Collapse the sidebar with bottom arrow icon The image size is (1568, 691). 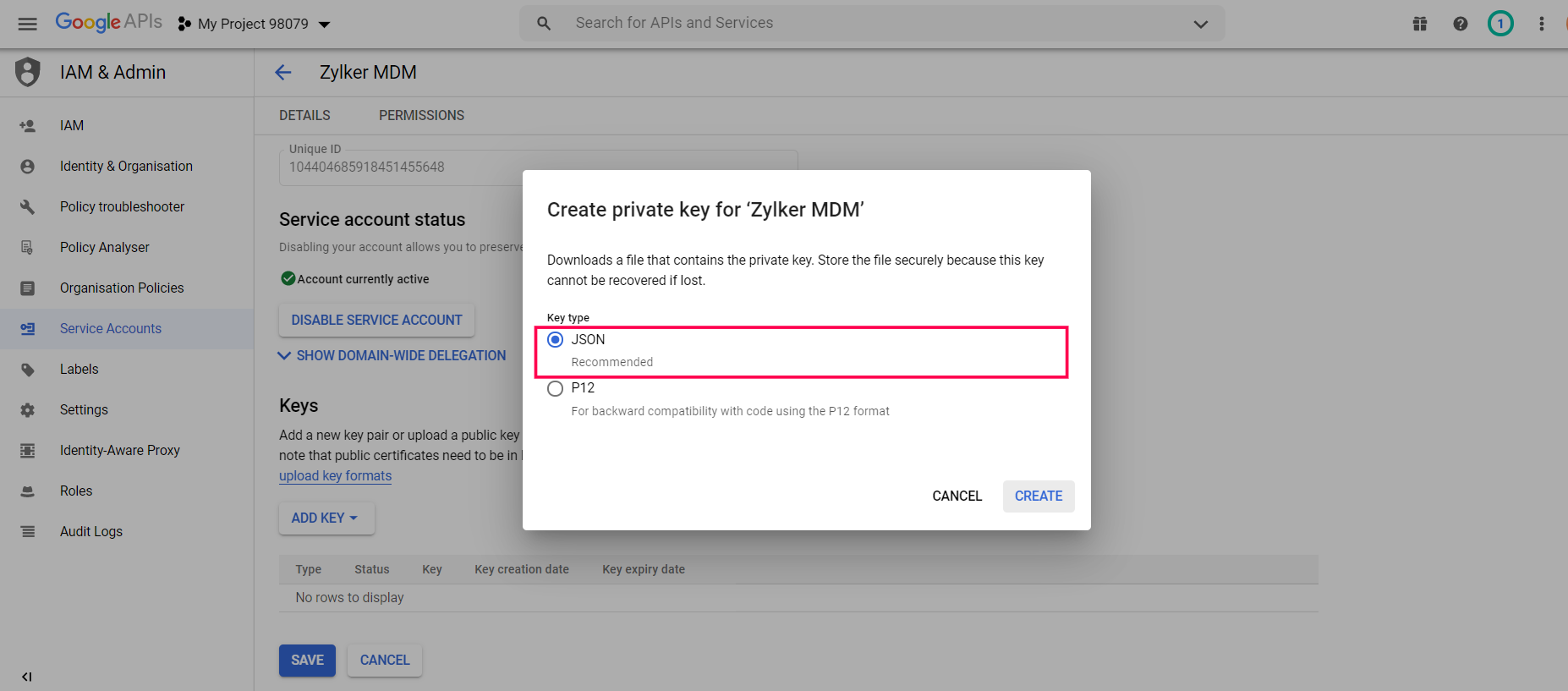27,677
